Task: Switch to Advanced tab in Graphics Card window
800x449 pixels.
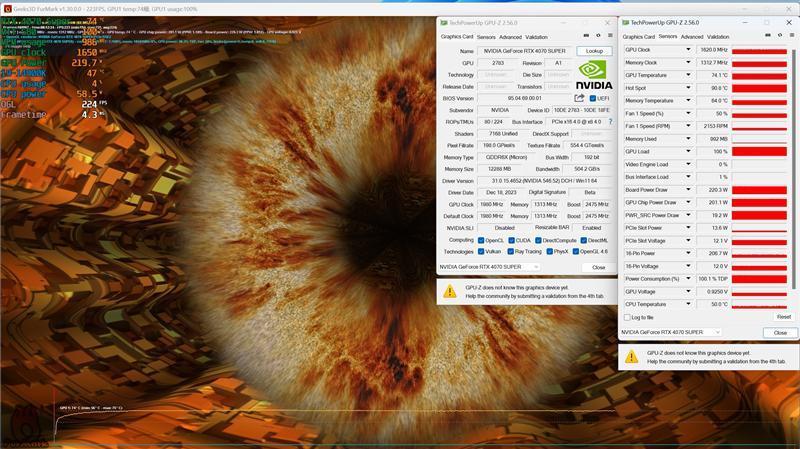Action: [x=510, y=37]
